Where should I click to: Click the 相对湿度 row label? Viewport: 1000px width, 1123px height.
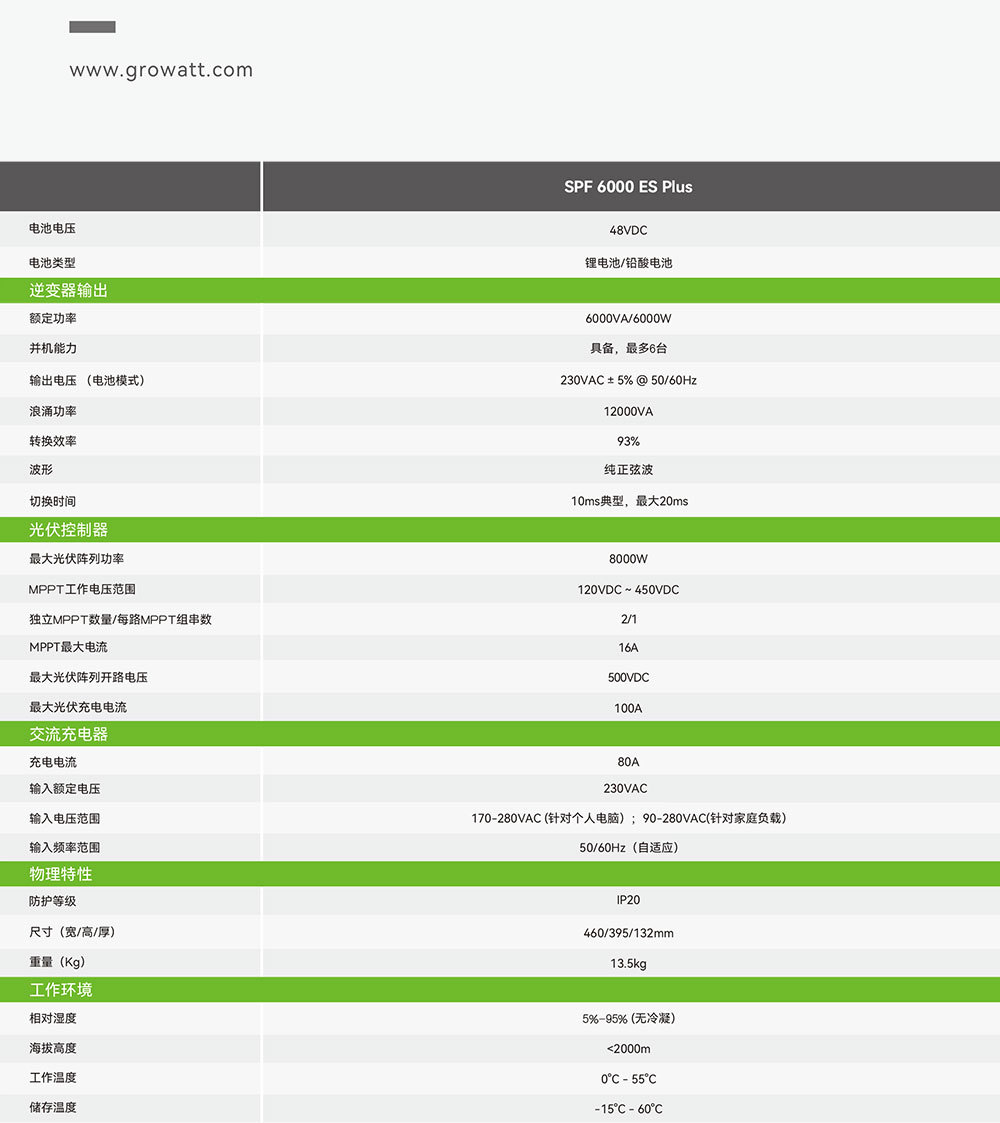point(52,1018)
